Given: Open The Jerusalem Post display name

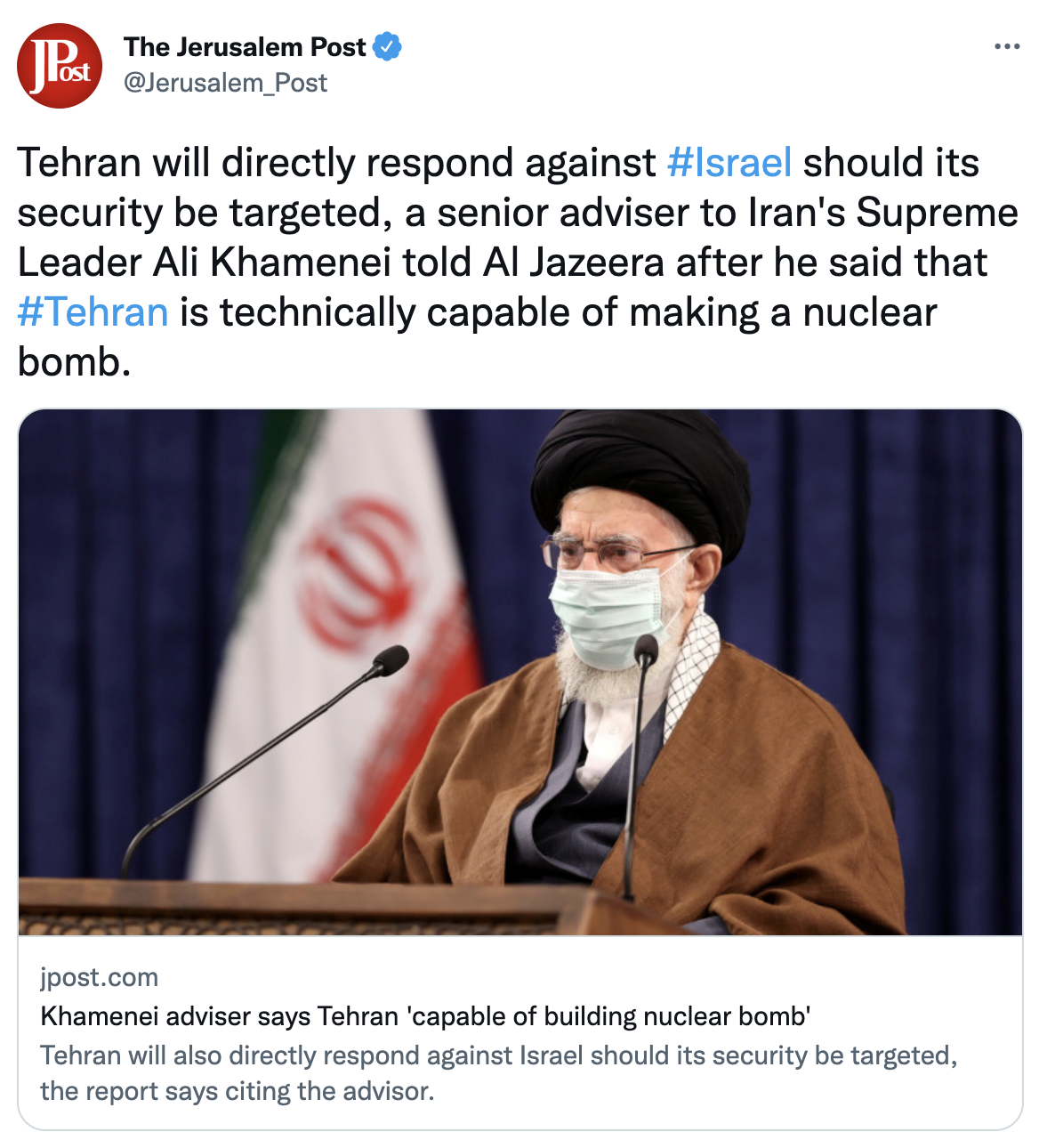Looking at the screenshot, I should pyautogui.click(x=245, y=46).
